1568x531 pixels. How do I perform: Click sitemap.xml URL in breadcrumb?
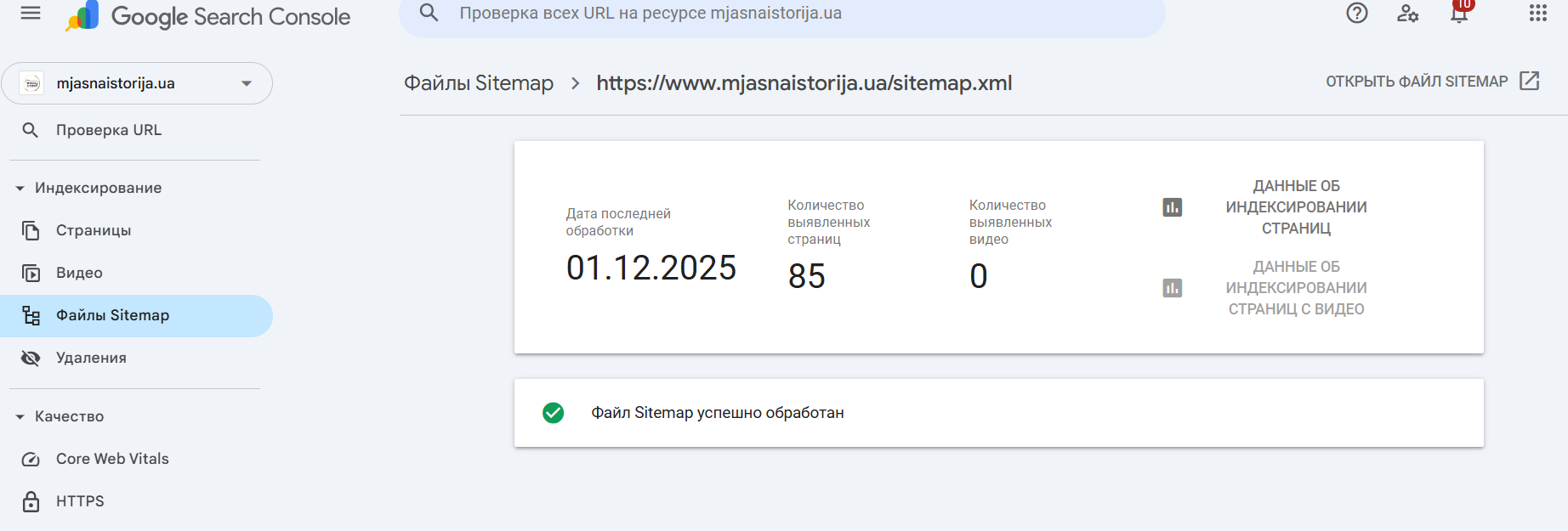click(804, 83)
